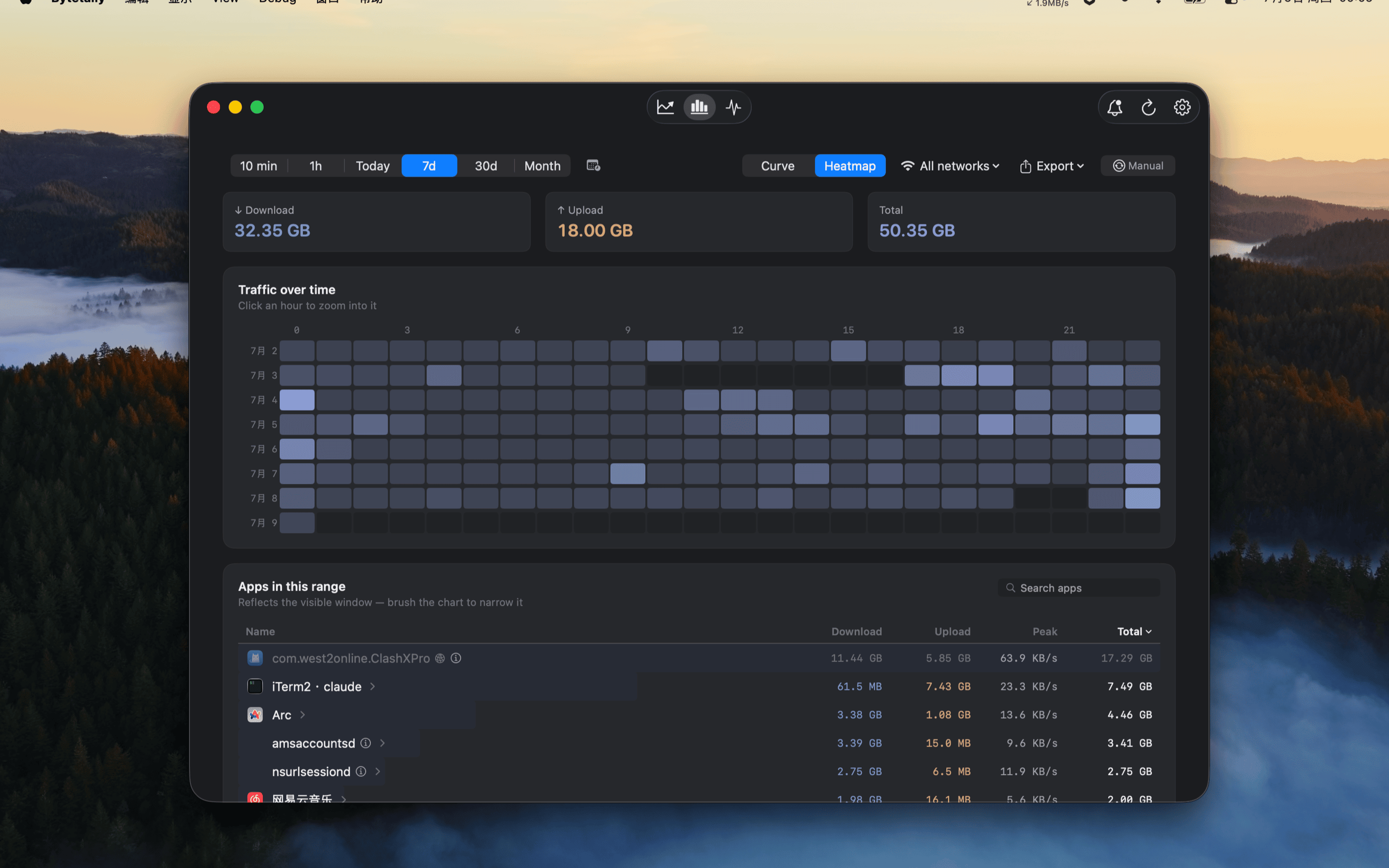The image size is (1389, 868).
Task: Click the ClashXPro app icon
Action: [x=255, y=658]
